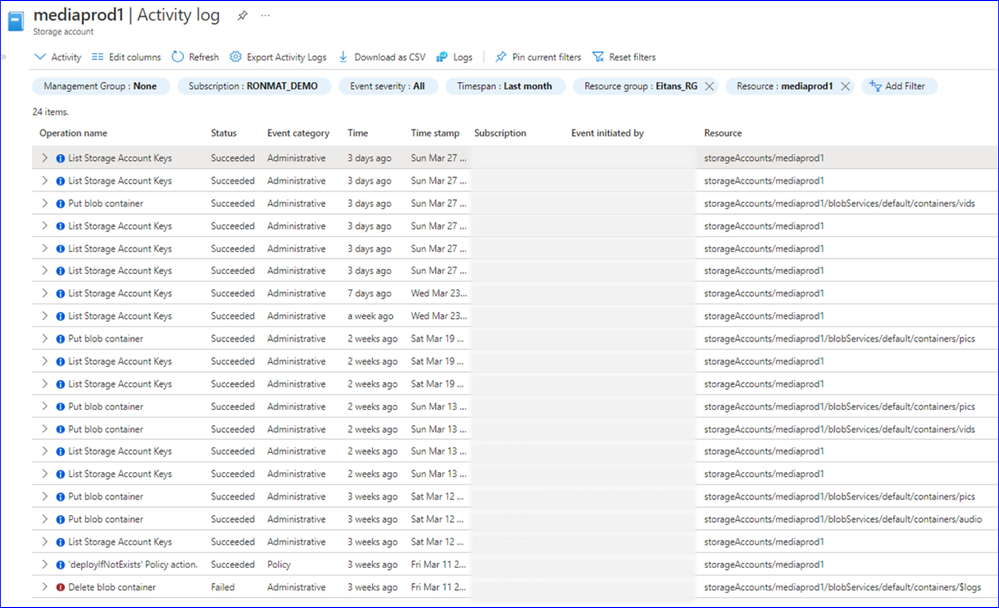Open the ellipsis more options menu
This screenshot has height=608, width=999.
coord(265,15)
